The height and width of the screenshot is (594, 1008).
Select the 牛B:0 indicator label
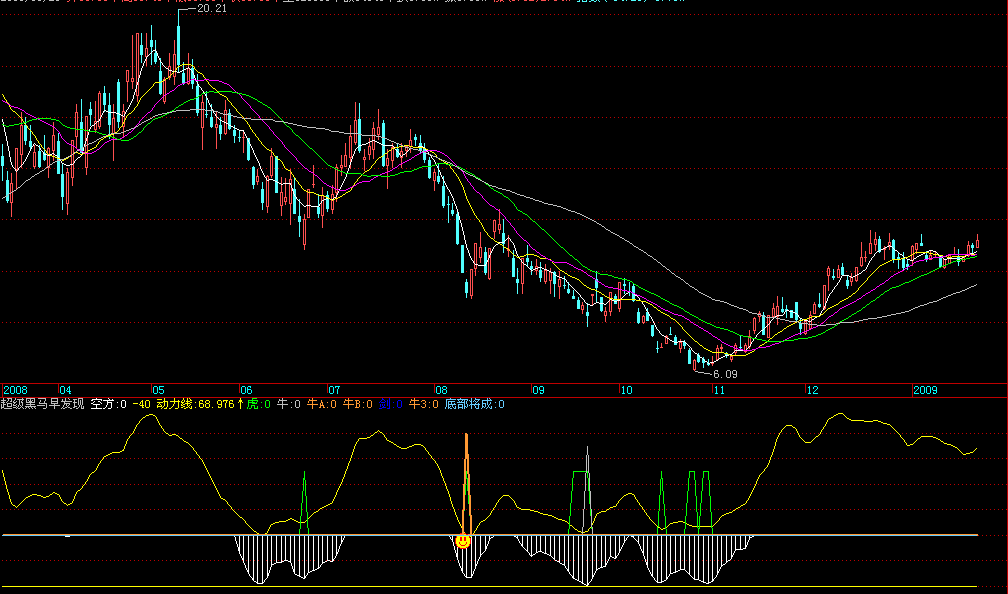358,404
